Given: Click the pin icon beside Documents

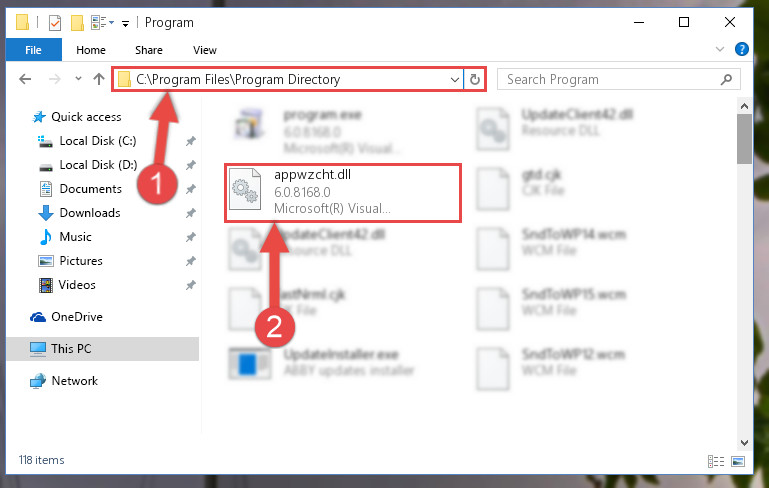Looking at the screenshot, I should pyautogui.click(x=190, y=189).
